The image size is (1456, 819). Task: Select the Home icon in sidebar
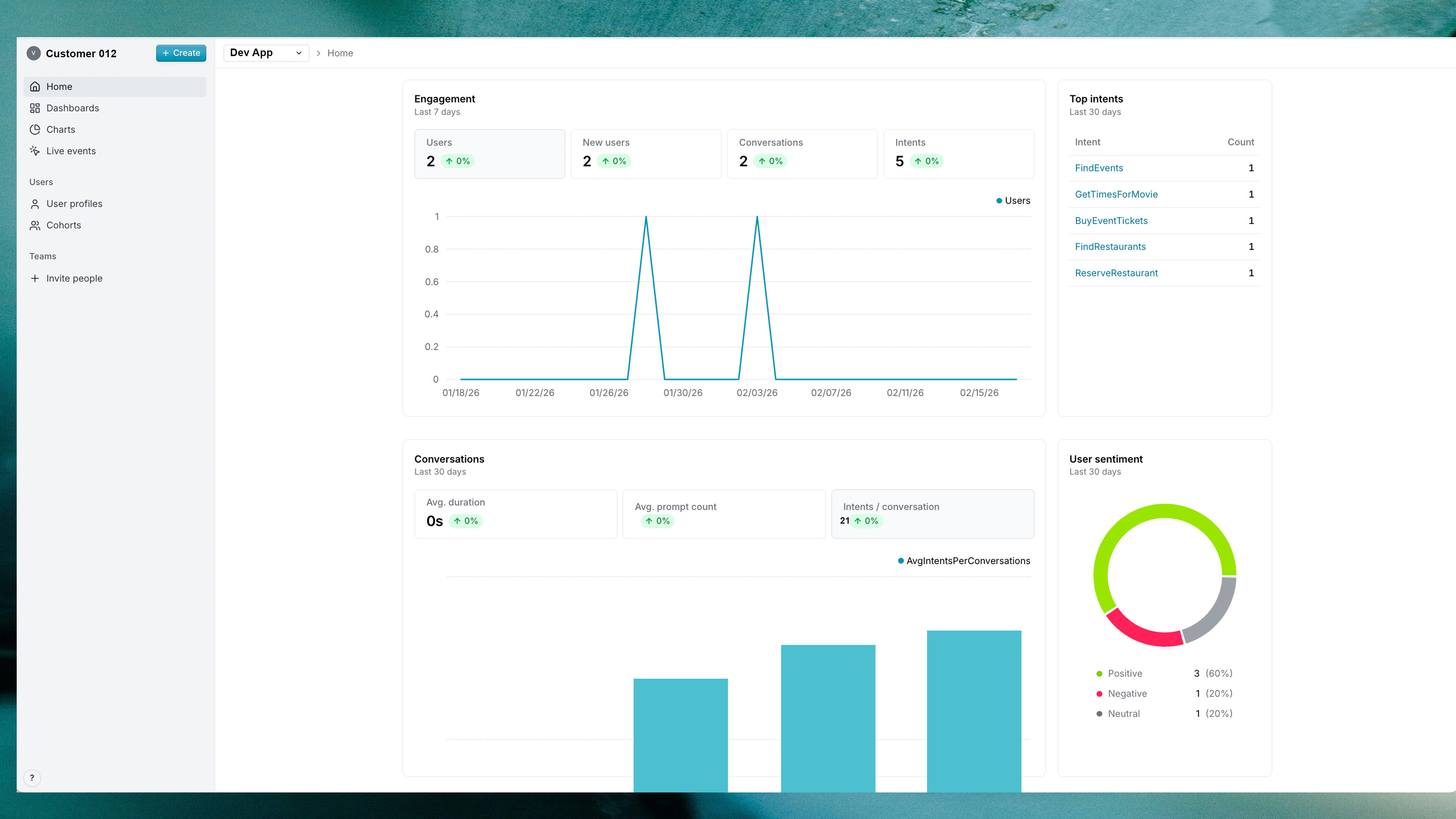point(35,86)
